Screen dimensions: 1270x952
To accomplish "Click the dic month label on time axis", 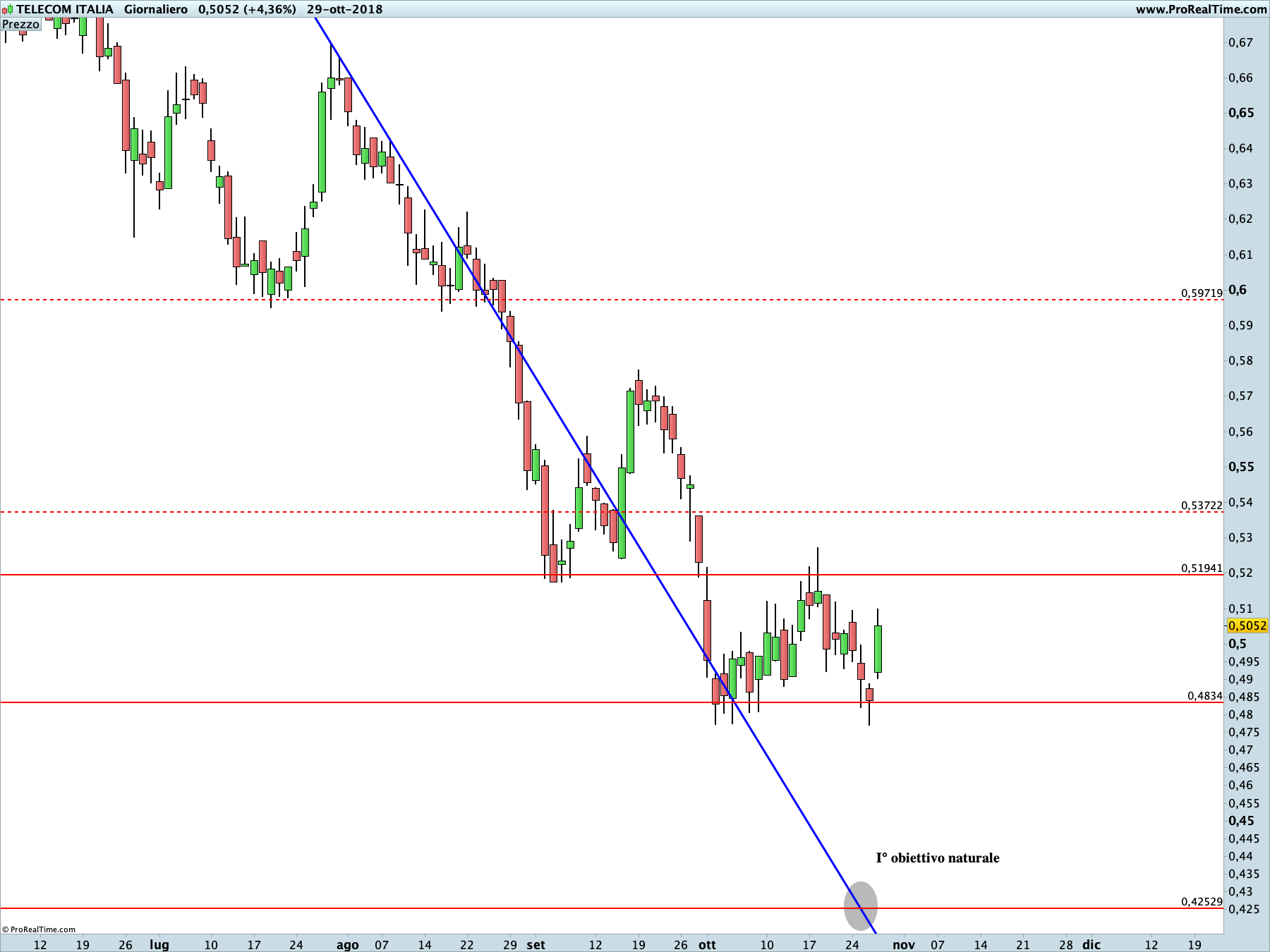I will pyautogui.click(x=1091, y=945).
